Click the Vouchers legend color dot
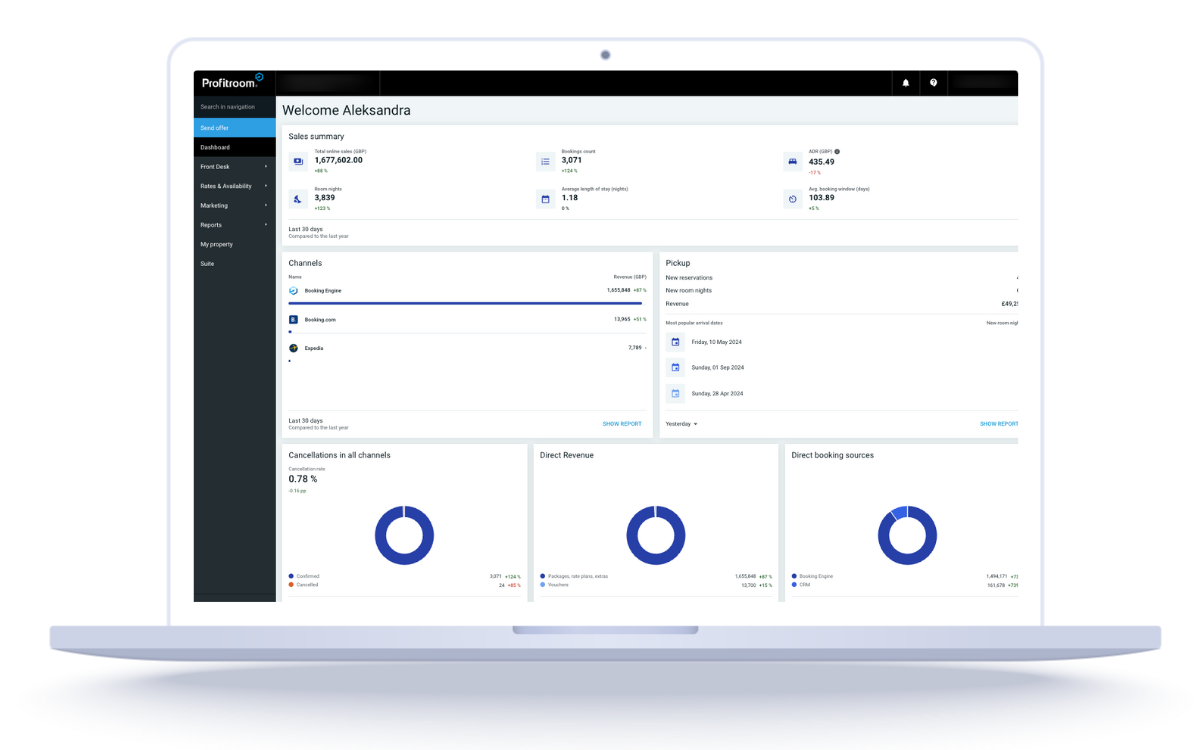This screenshot has width=1200, height=750. click(543, 585)
